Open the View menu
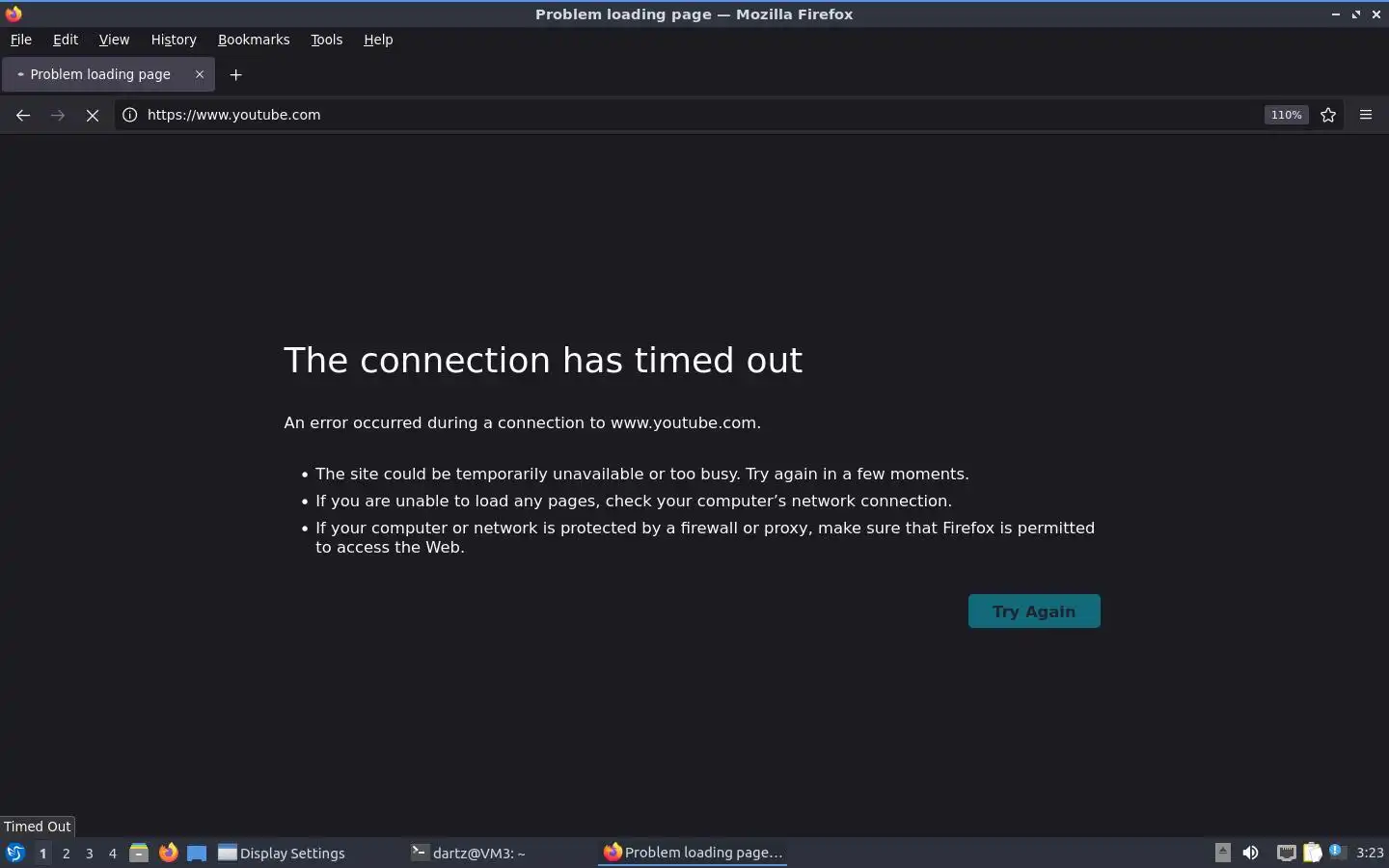Viewport: 1389px width, 868px height. click(x=114, y=40)
